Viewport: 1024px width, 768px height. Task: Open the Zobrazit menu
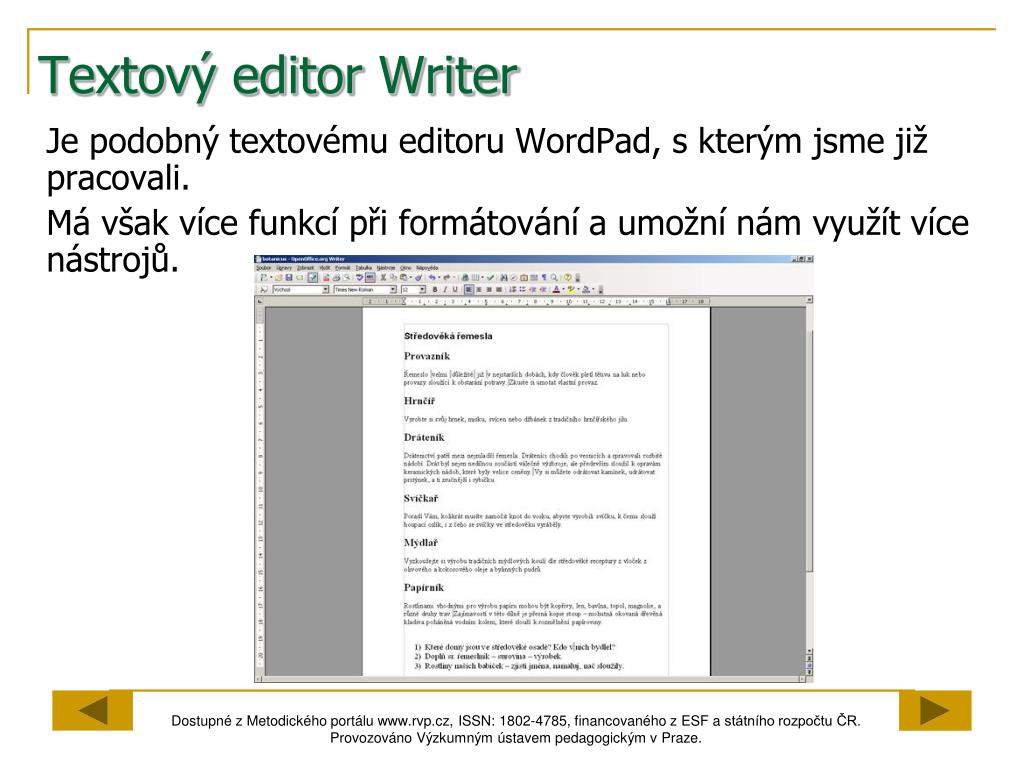306,268
